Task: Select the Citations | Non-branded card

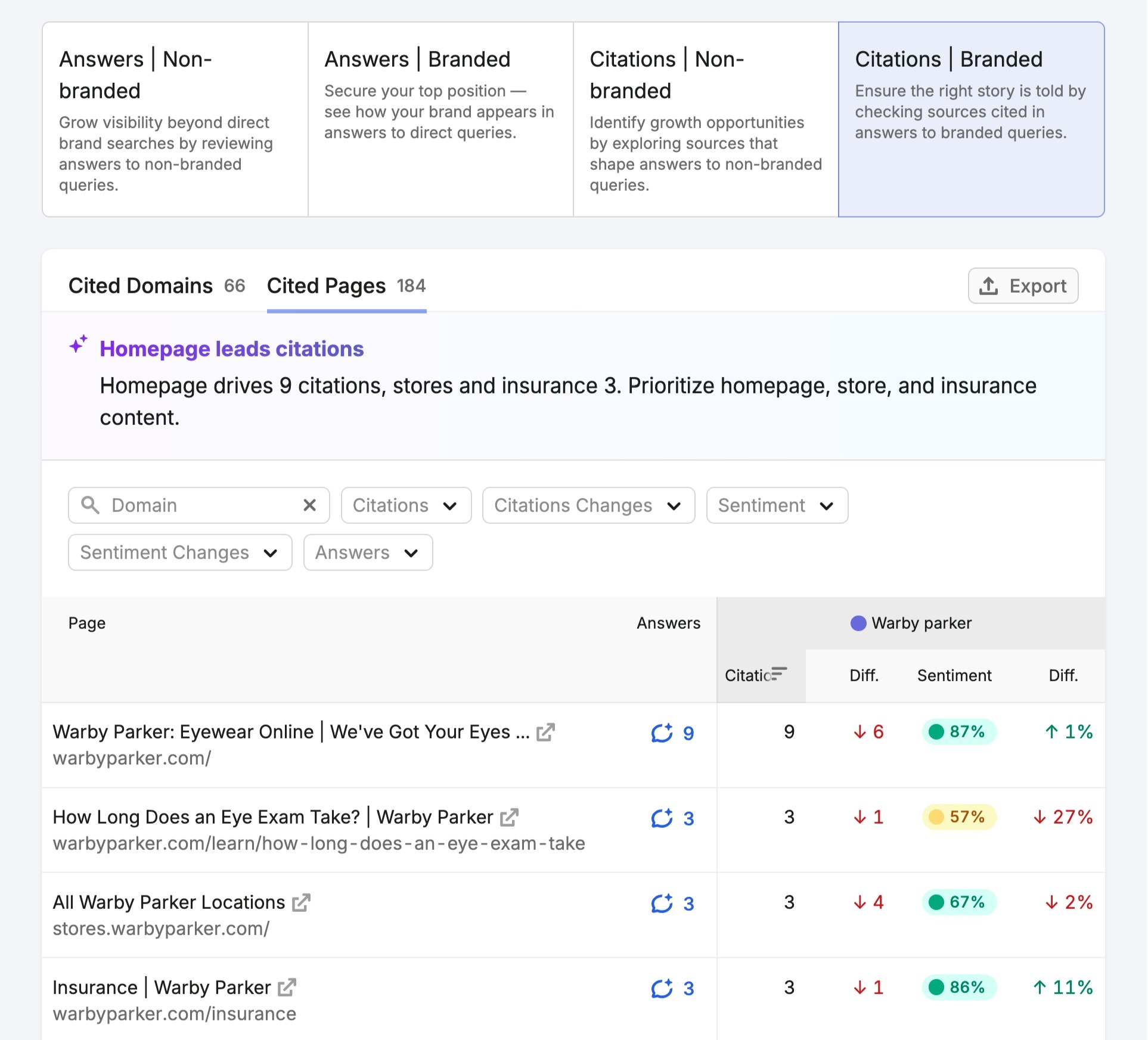Action: 706,120
